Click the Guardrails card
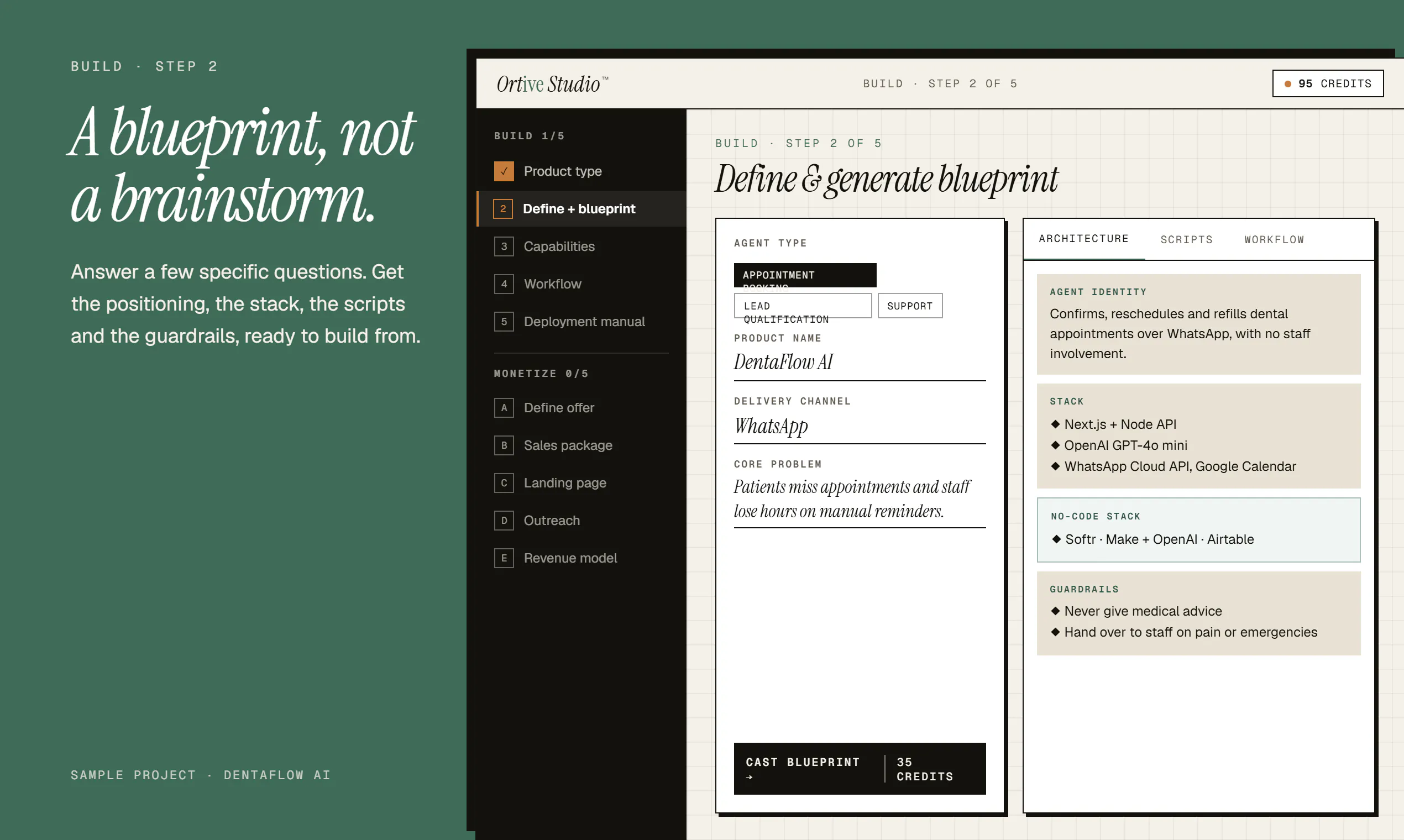This screenshot has height=840, width=1404. click(1198, 613)
